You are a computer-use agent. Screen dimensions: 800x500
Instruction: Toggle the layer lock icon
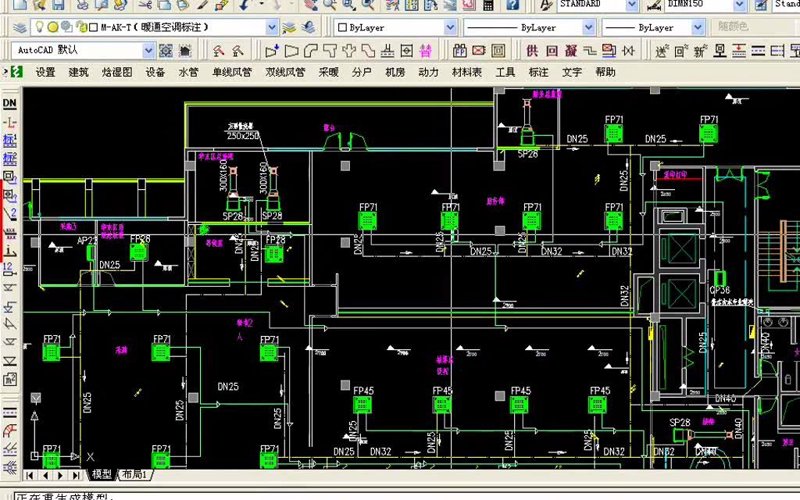point(81,27)
